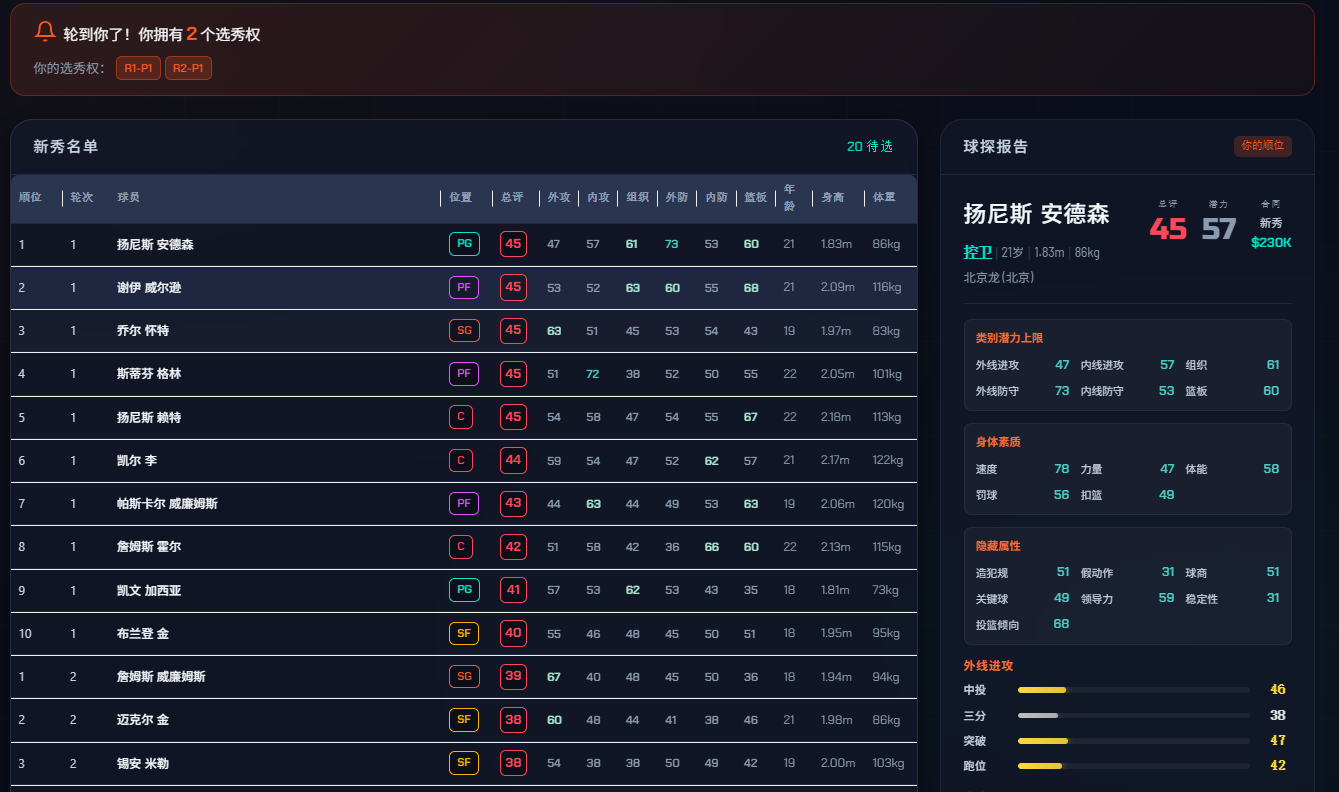Viewport: 1339px width, 792px height.
Task: Select player 锡安 米勒 row
Action: 464,763
